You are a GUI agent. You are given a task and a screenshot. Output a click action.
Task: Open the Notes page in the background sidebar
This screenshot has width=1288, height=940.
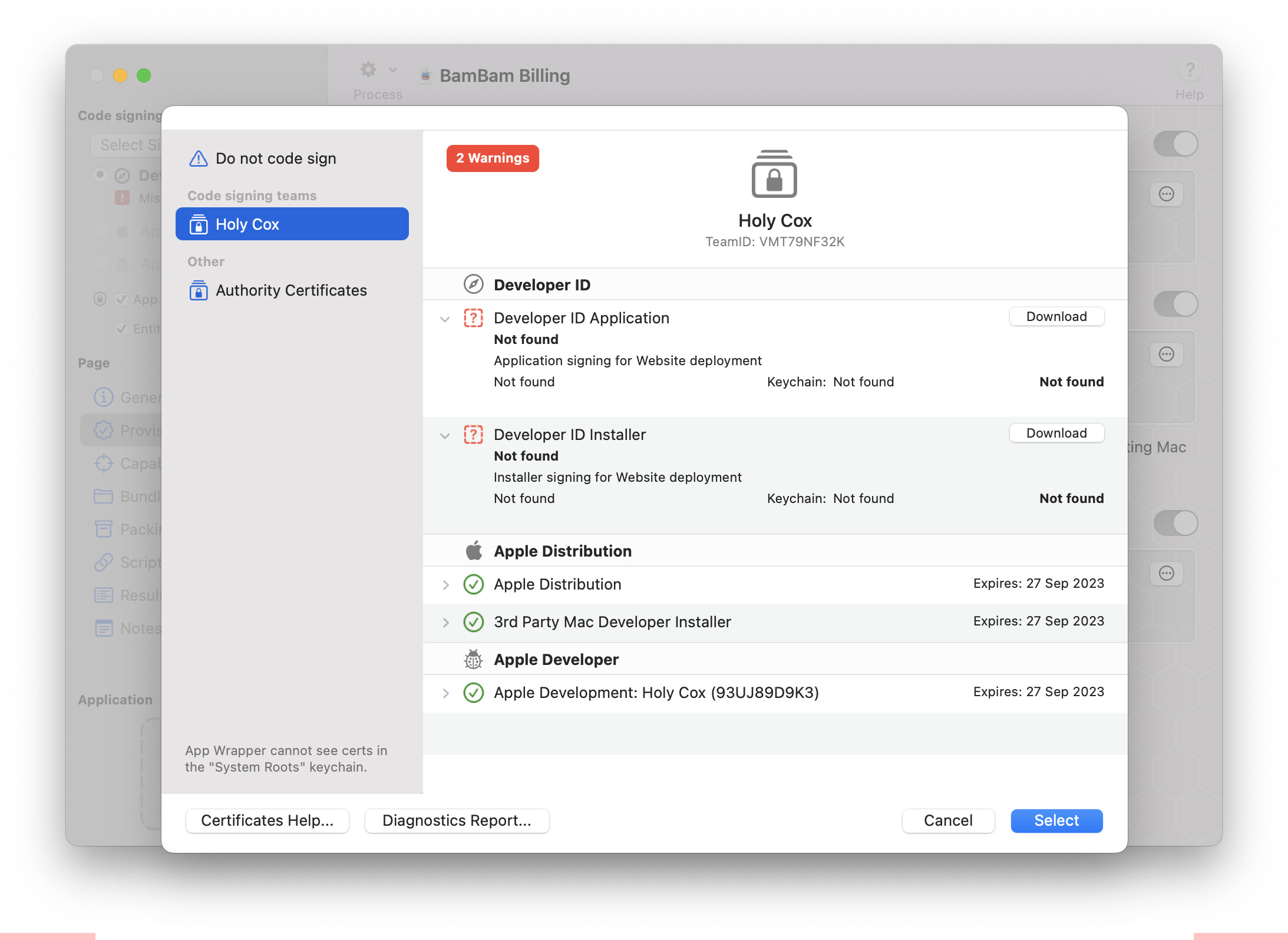click(x=122, y=628)
